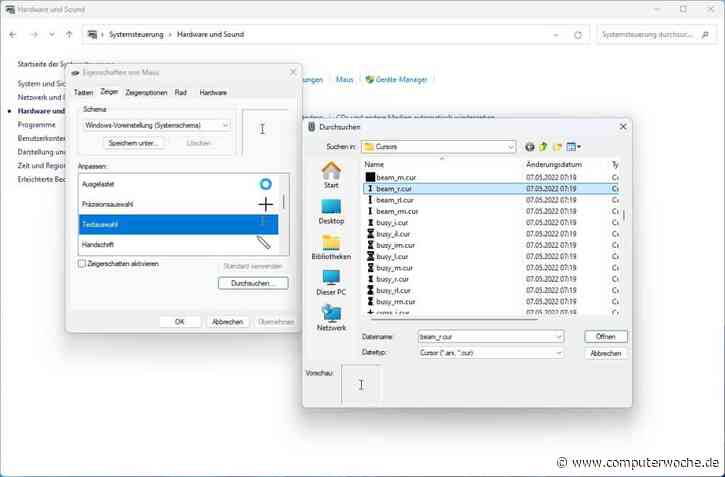Screen dimensions: 725x477
Task: Open Bibliotheken in the Durchsuchen sidebar
Action: click(x=331, y=247)
